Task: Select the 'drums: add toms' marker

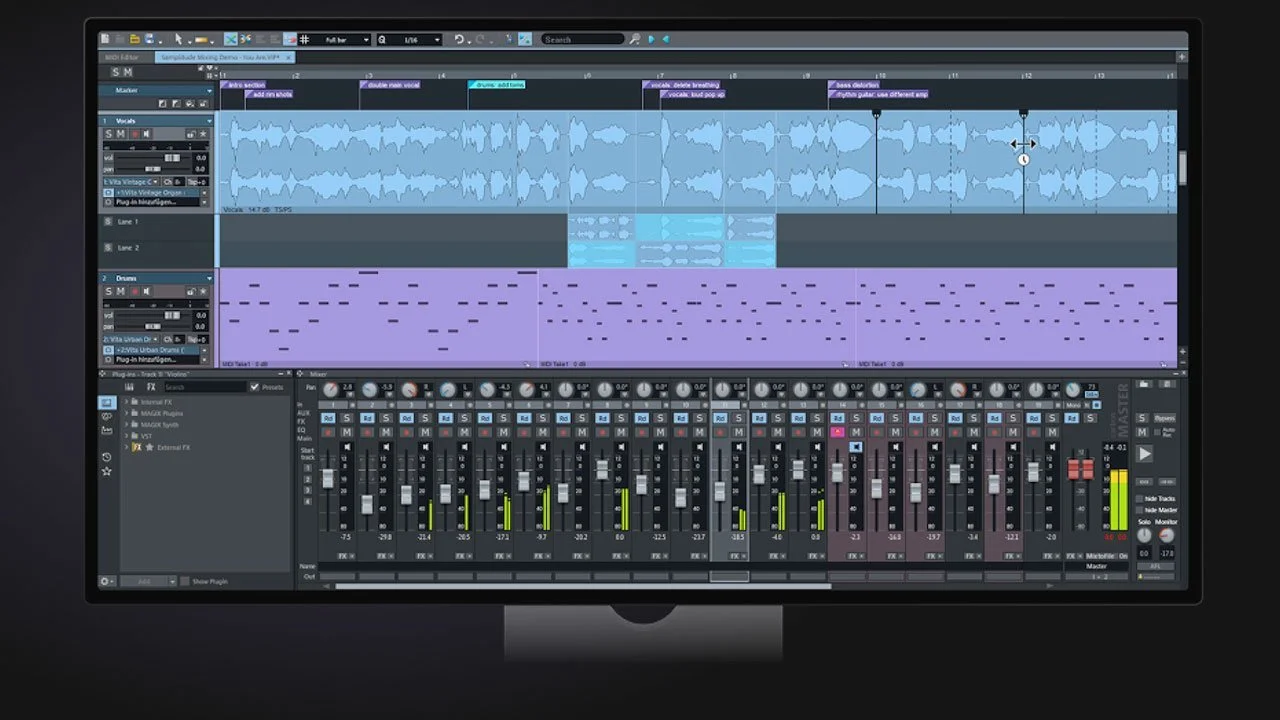Action: coord(497,85)
